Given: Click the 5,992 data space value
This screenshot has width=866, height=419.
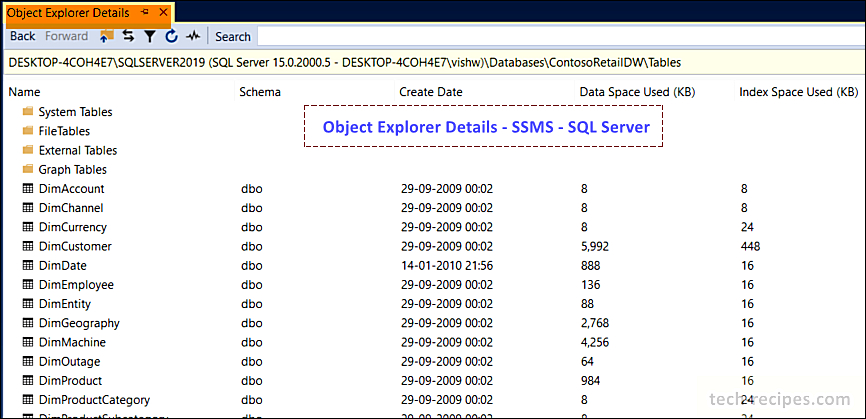Looking at the screenshot, I should click(x=594, y=246).
